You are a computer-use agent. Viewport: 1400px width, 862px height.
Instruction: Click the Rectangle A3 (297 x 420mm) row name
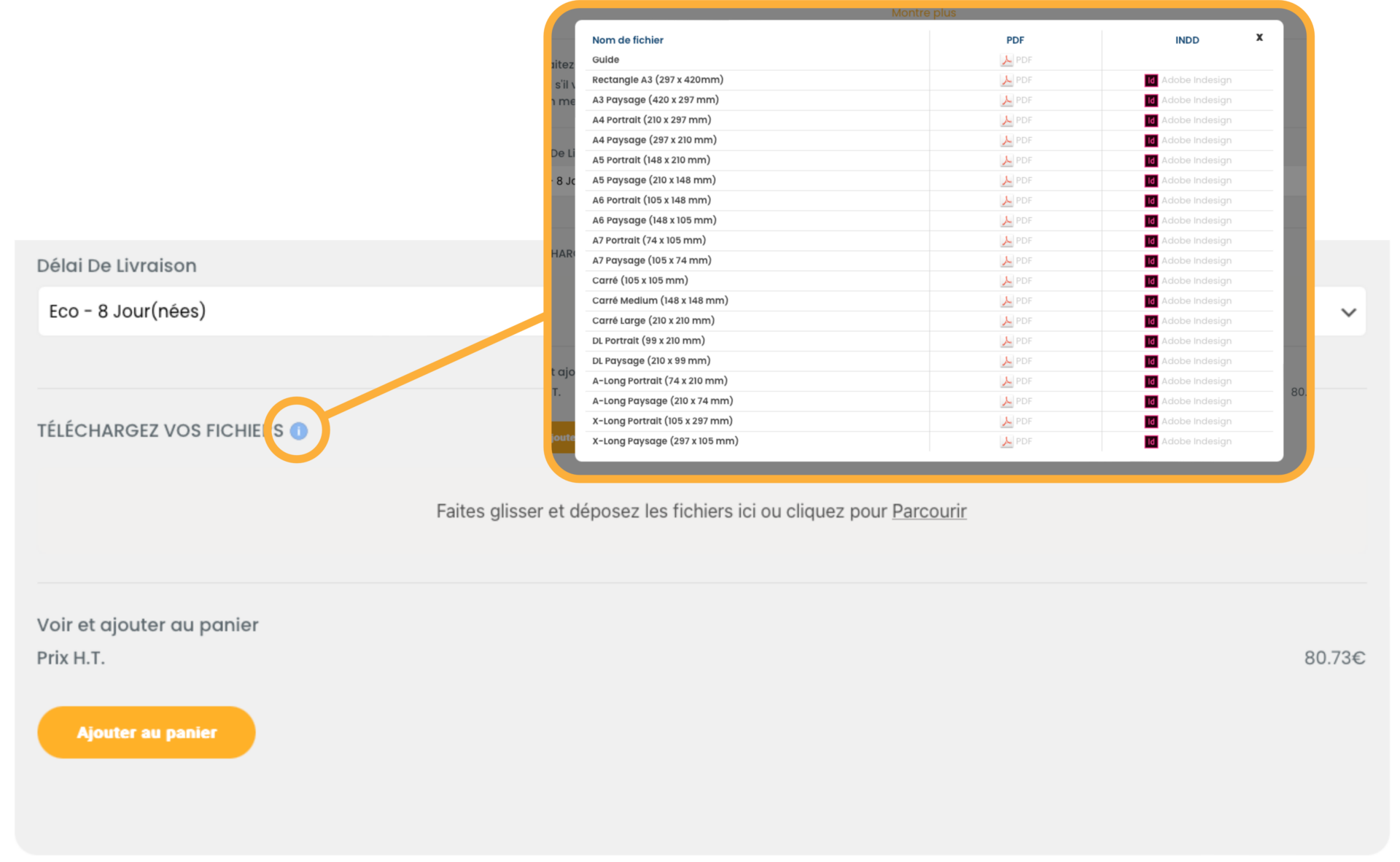[658, 80]
